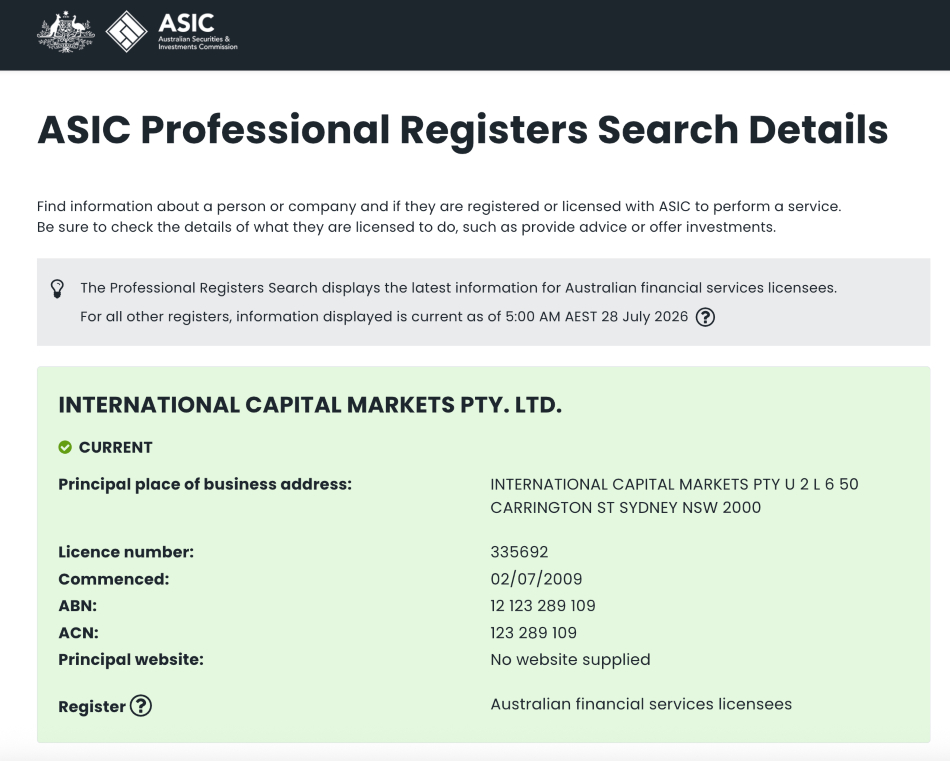Click the CURRENT status text
The width and height of the screenshot is (950, 761).
[x=116, y=447]
